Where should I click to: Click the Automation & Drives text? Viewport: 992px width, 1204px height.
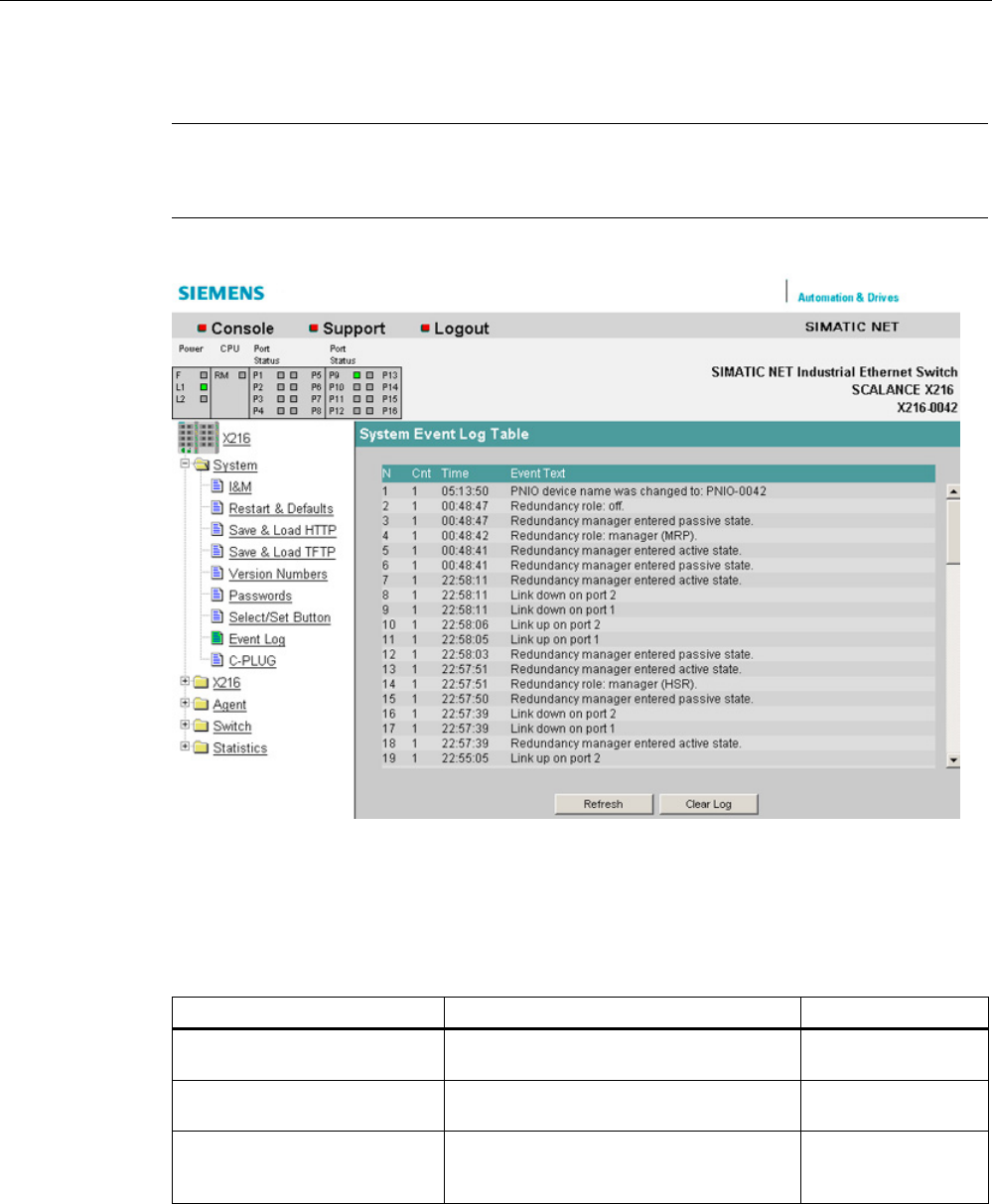coord(849,297)
